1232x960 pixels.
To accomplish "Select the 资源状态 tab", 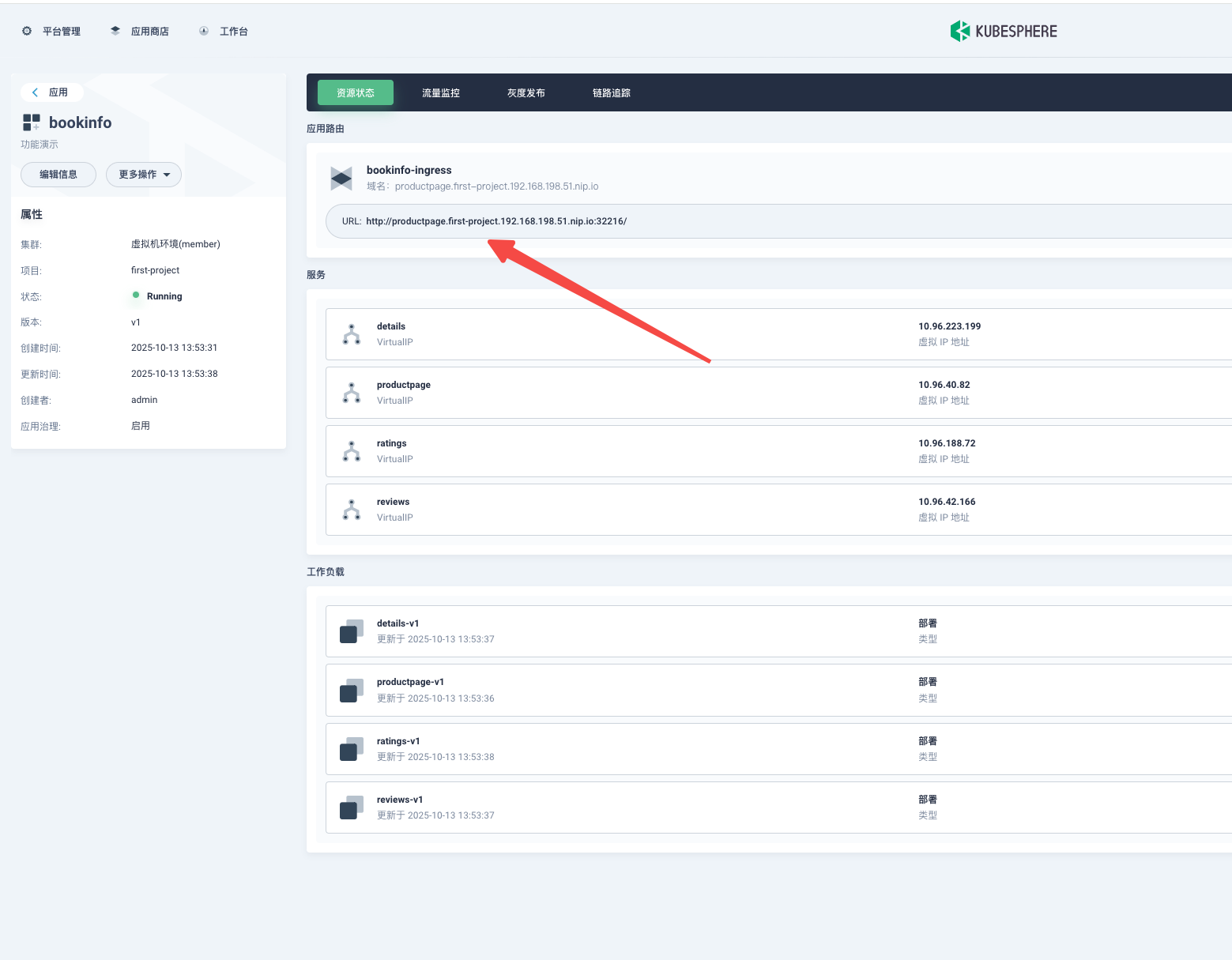I will pyautogui.click(x=356, y=93).
